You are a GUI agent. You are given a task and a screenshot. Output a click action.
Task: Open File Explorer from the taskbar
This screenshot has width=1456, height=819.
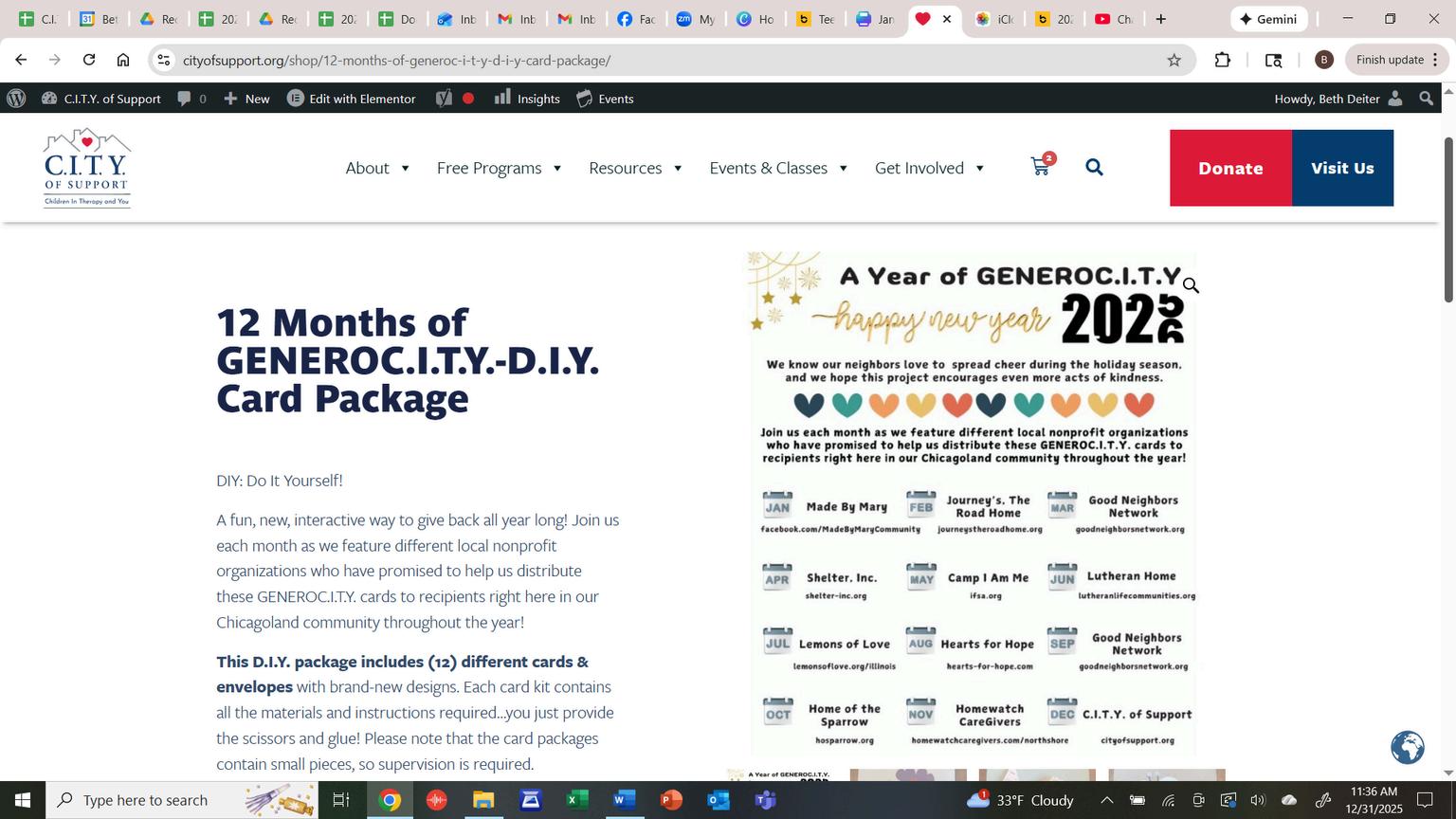point(483,800)
